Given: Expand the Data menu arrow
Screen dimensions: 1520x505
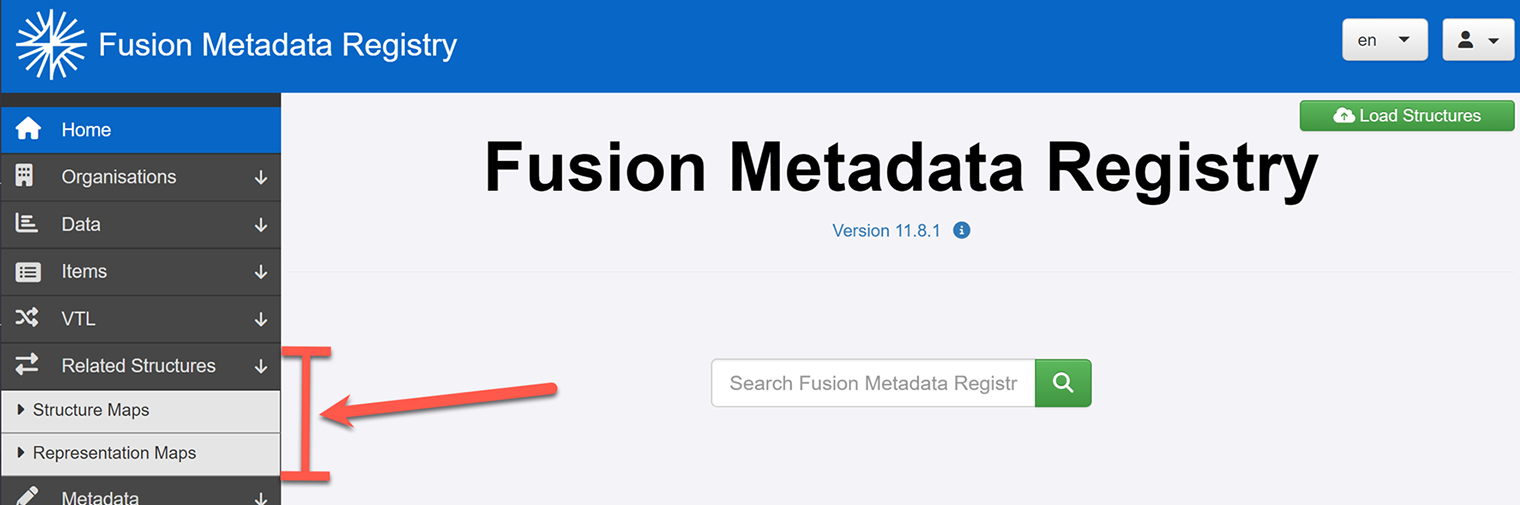Looking at the screenshot, I should (261, 225).
